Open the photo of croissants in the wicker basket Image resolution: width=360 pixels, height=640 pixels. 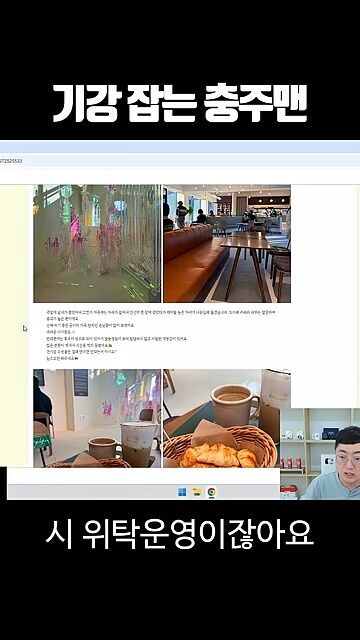pyautogui.click(x=222, y=418)
